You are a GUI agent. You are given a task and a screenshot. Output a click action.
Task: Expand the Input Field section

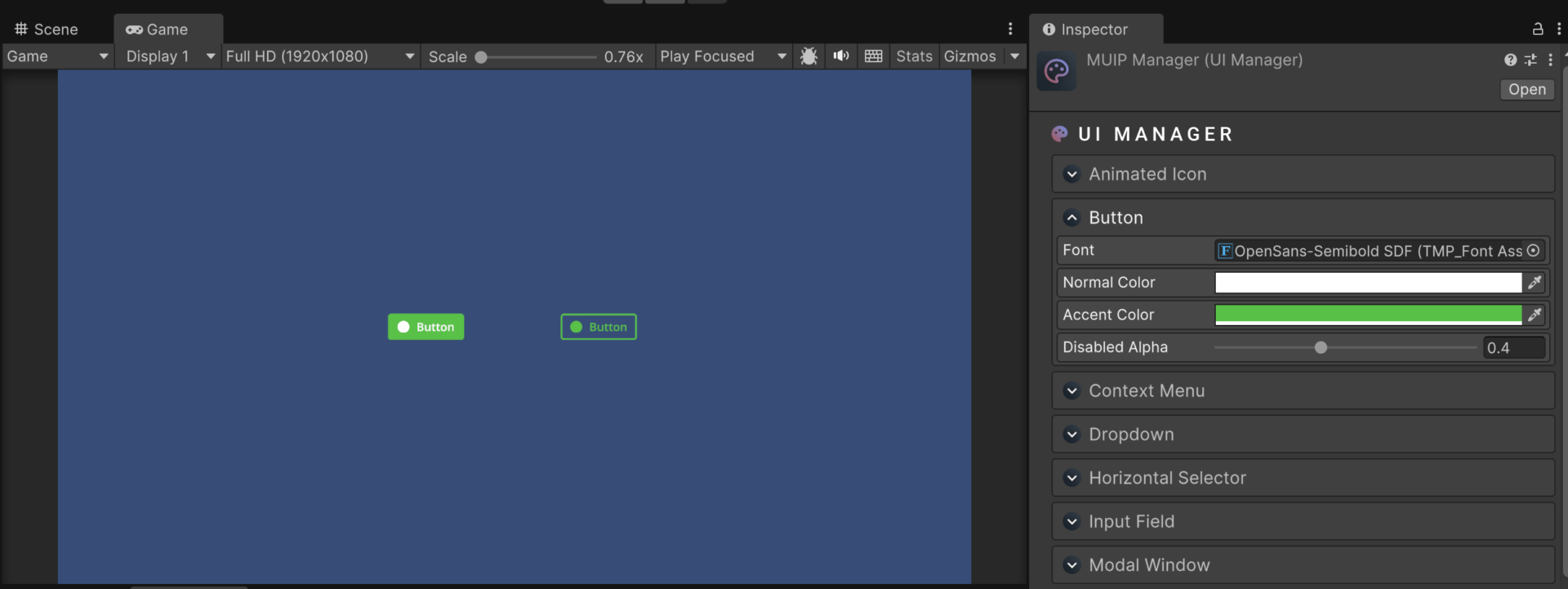pos(1303,521)
